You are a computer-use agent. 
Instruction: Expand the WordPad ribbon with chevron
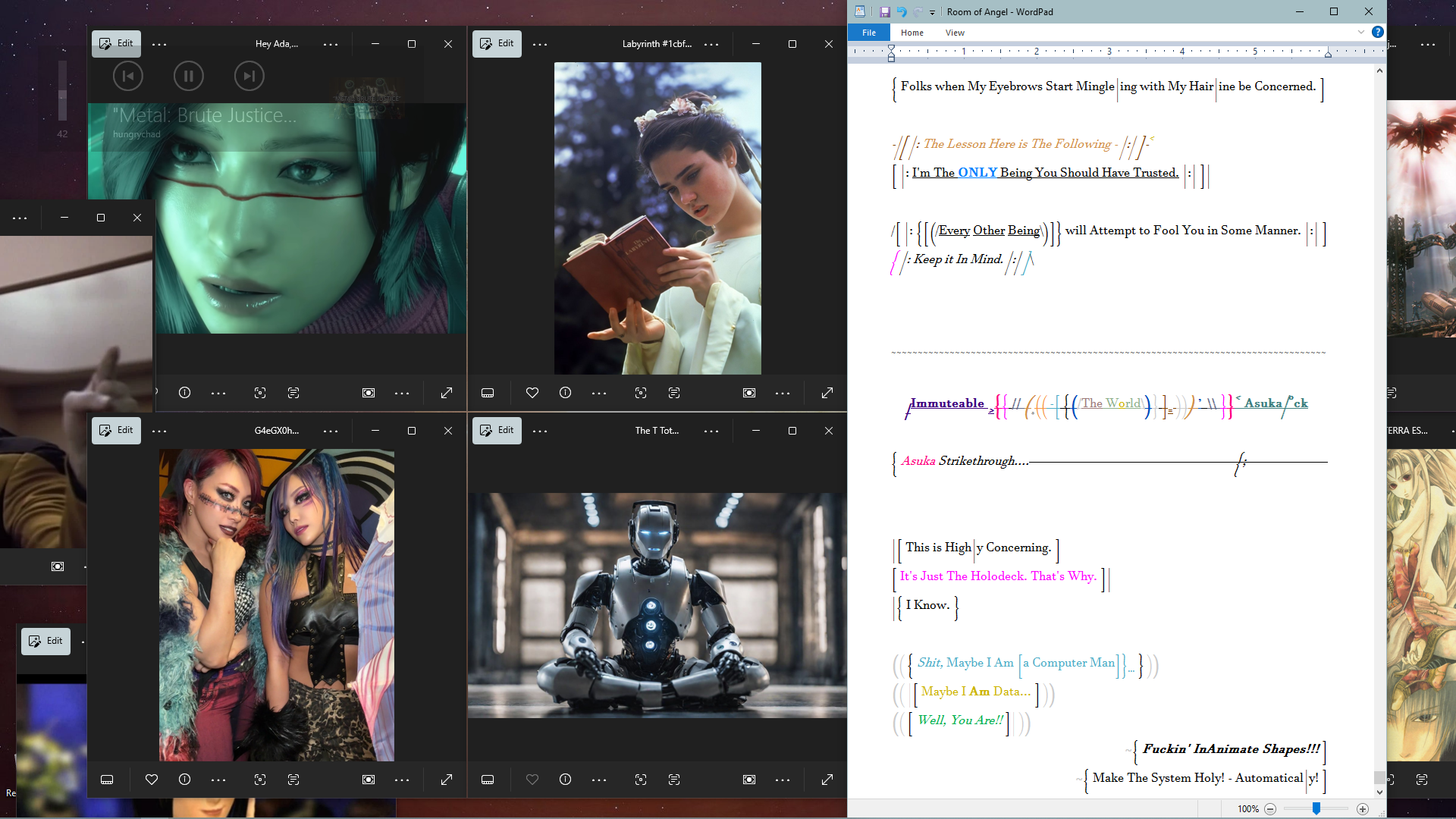(1360, 32)
